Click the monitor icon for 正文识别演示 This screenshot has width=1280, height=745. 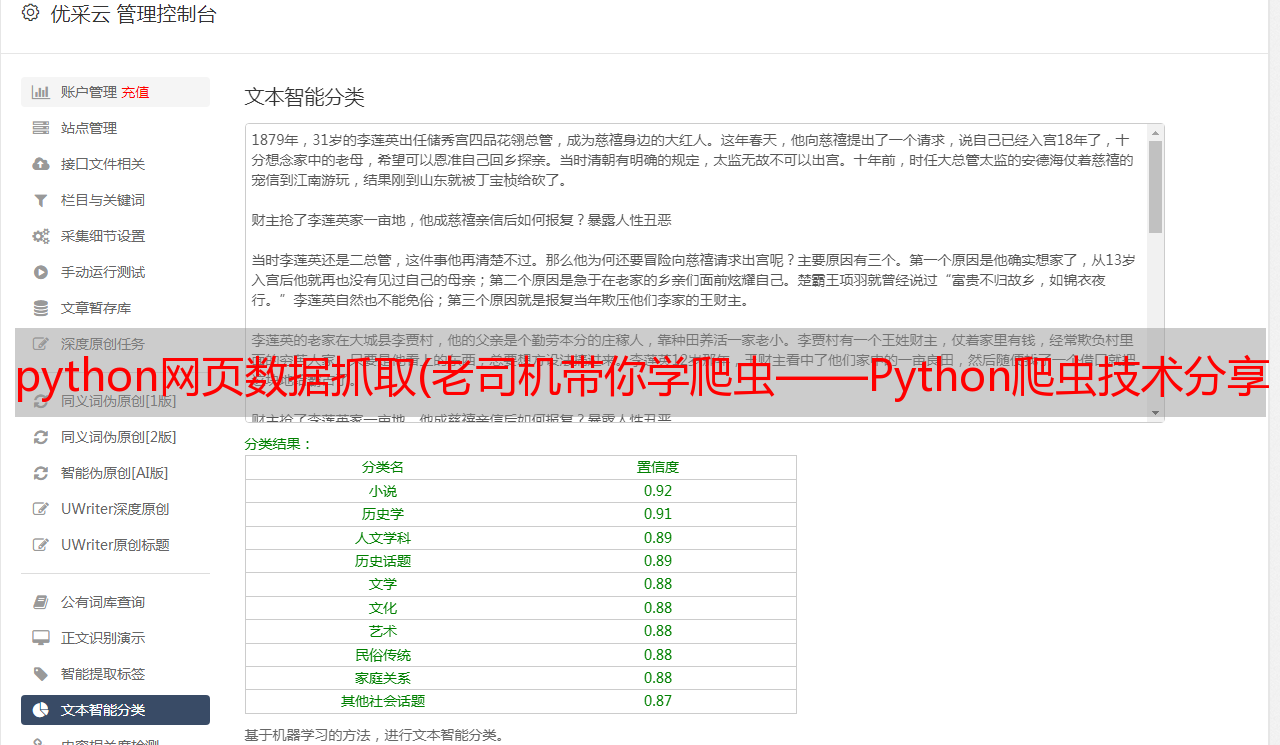point(41,638)
